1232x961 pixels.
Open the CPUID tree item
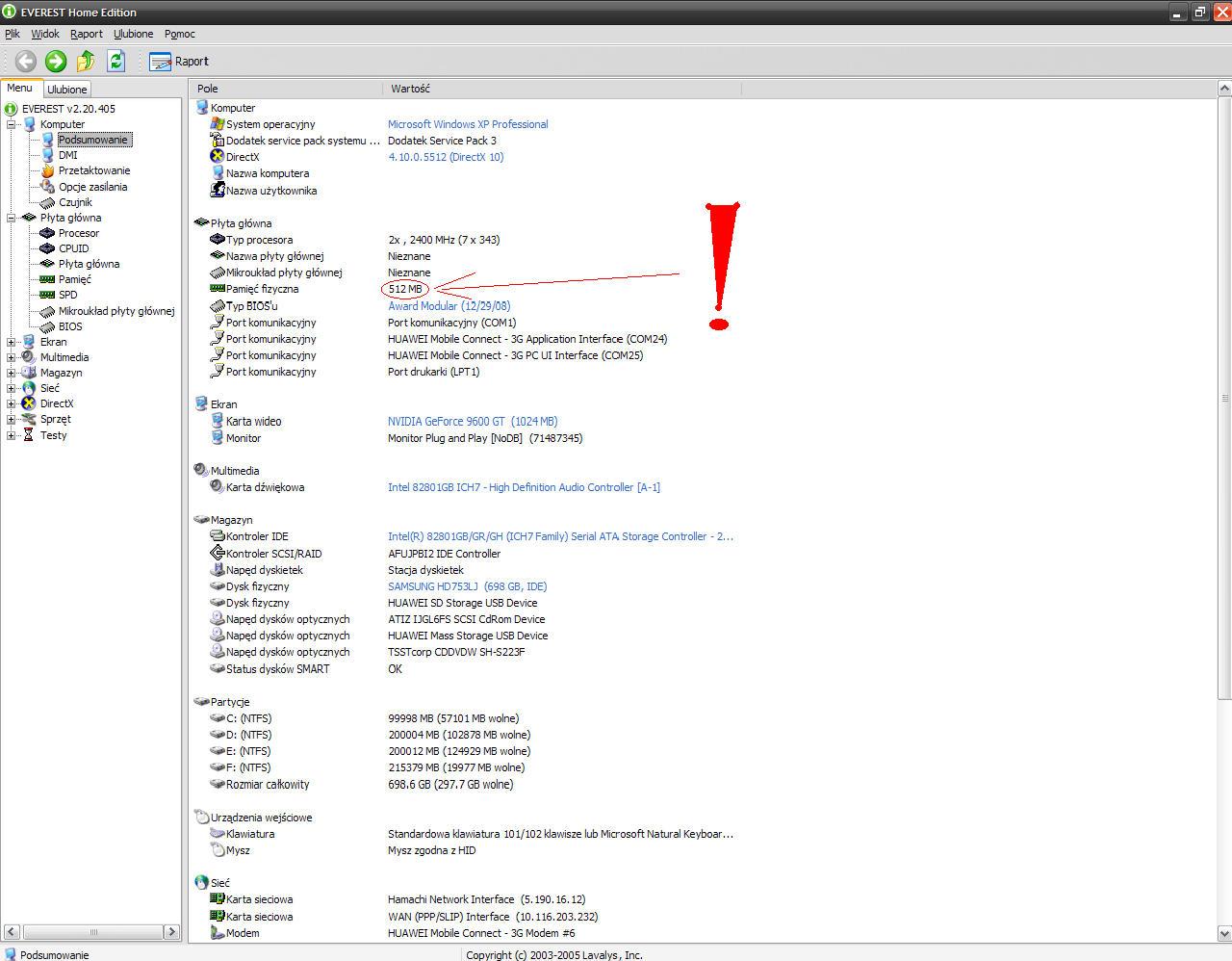(73, 248)
